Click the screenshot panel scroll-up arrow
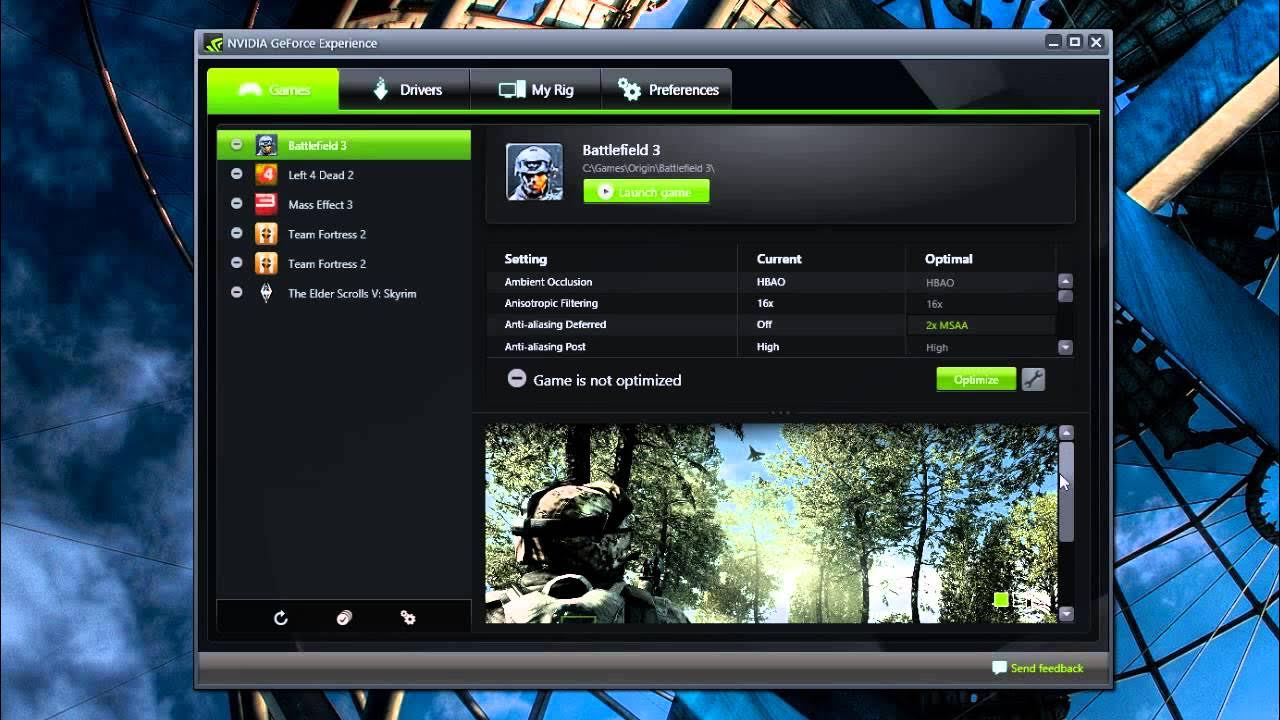The image size is (1280, 720). pos(1066,433)
